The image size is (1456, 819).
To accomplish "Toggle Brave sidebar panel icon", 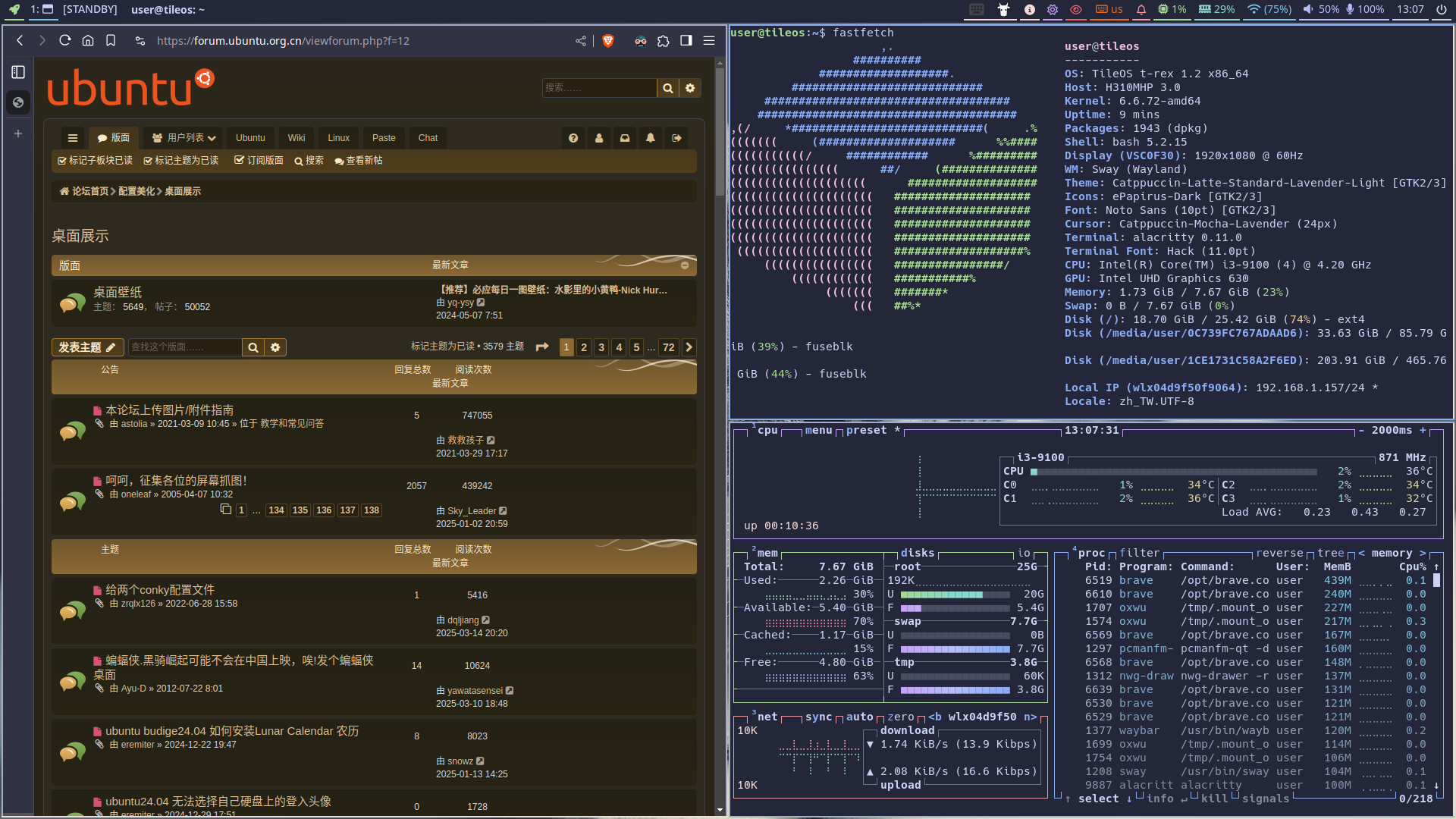I will point(686,41).
